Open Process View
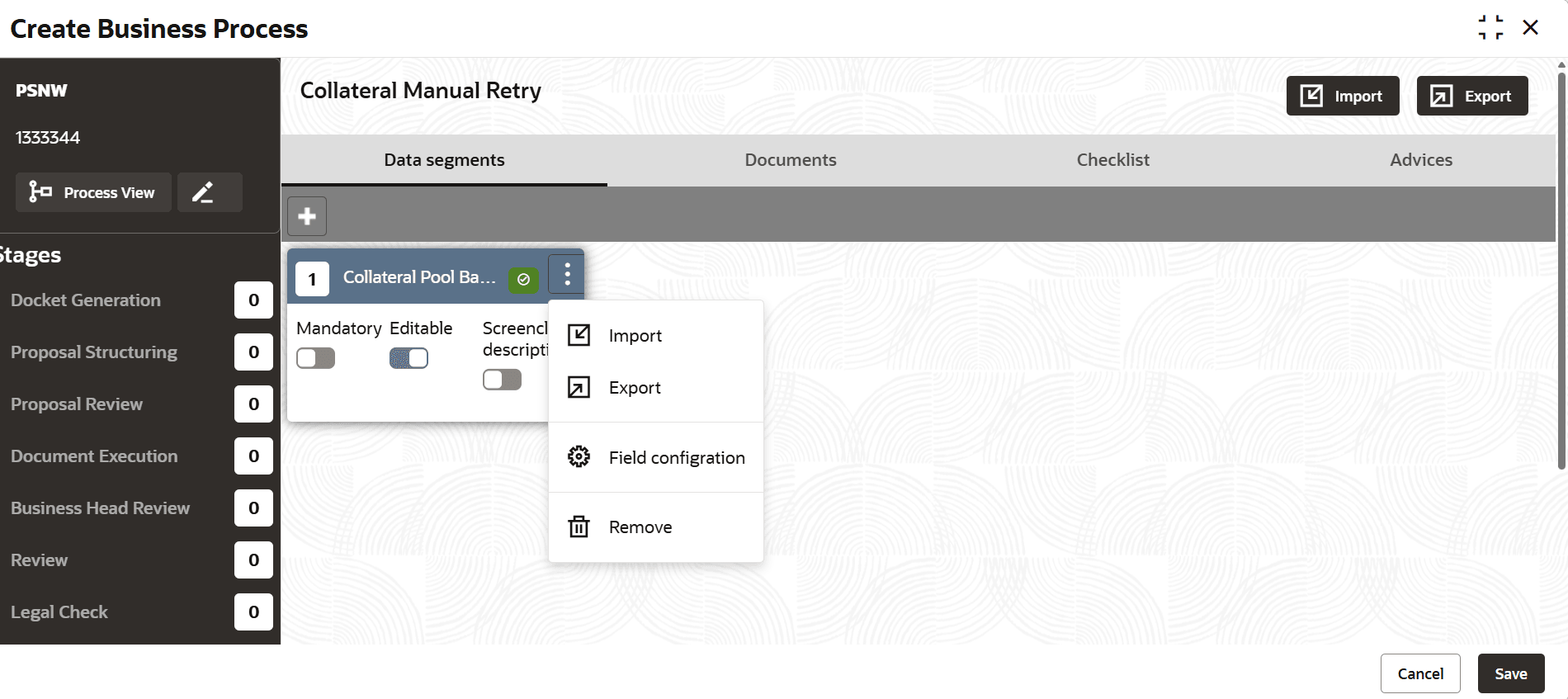 click(93, 192)
